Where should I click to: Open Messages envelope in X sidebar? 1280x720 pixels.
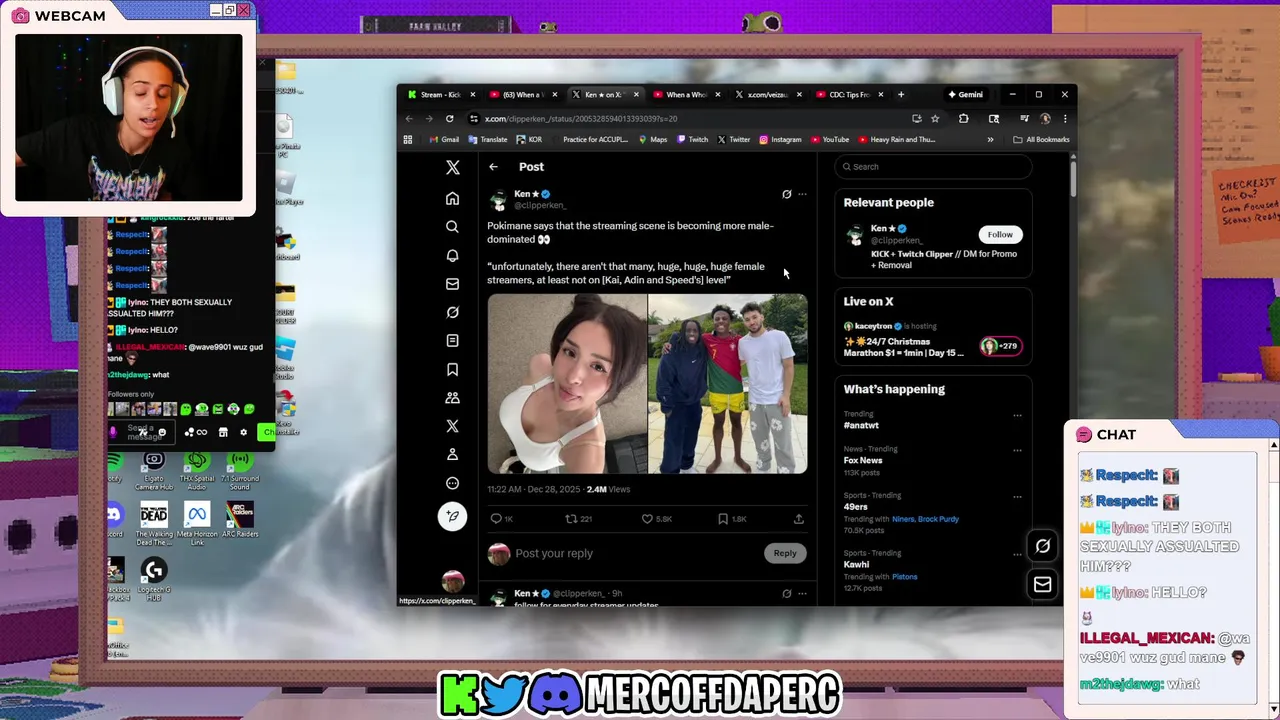(452, 284)
